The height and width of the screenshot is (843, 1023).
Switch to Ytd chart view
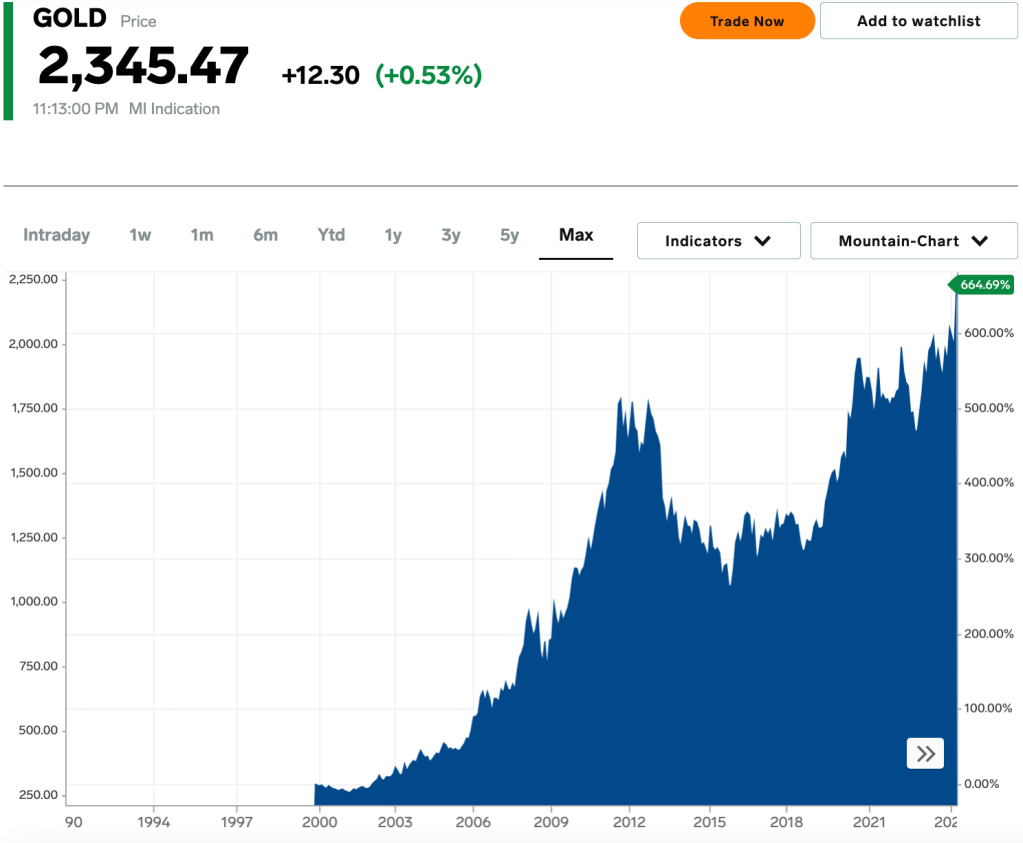pos(331,235)
